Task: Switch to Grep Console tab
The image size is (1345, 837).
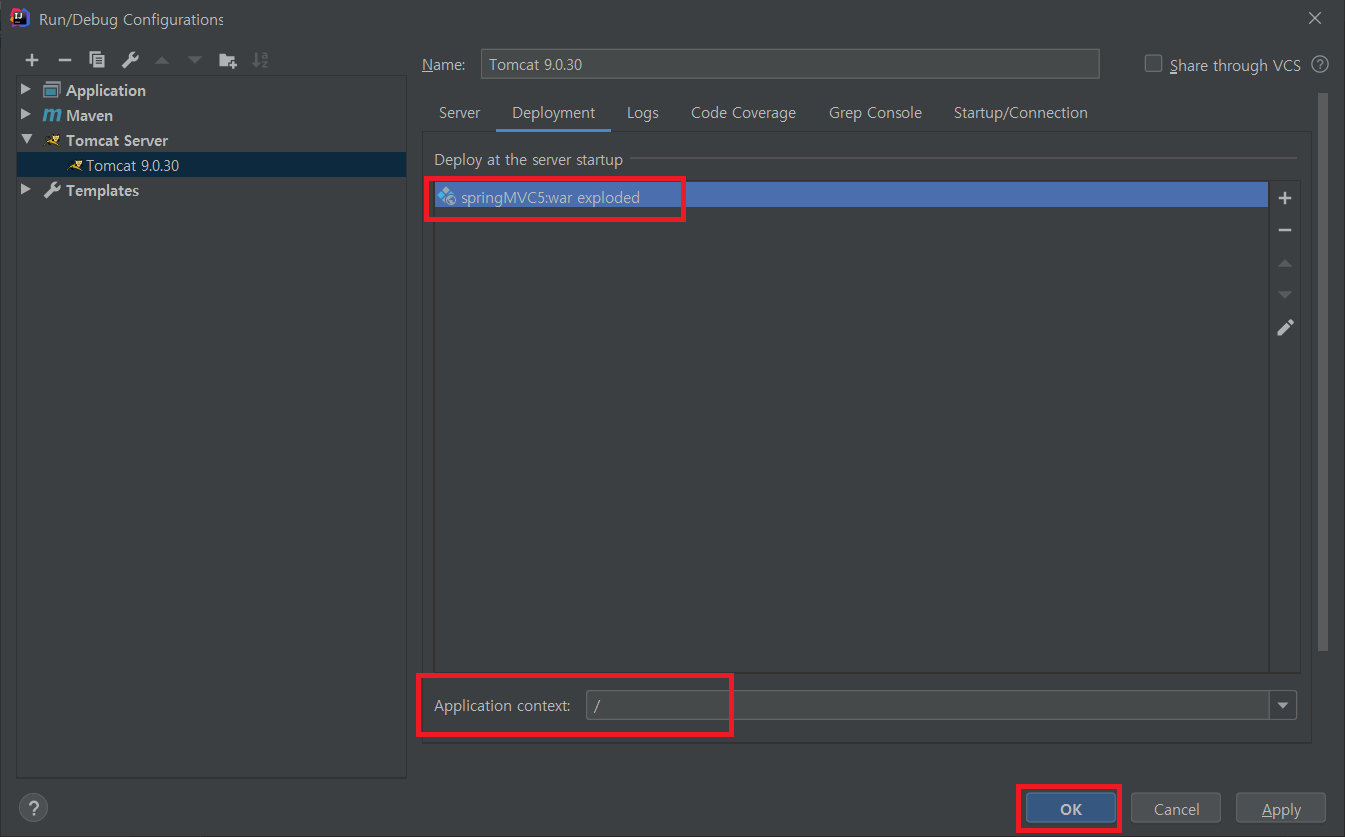Action: click(x=875, y=113)
